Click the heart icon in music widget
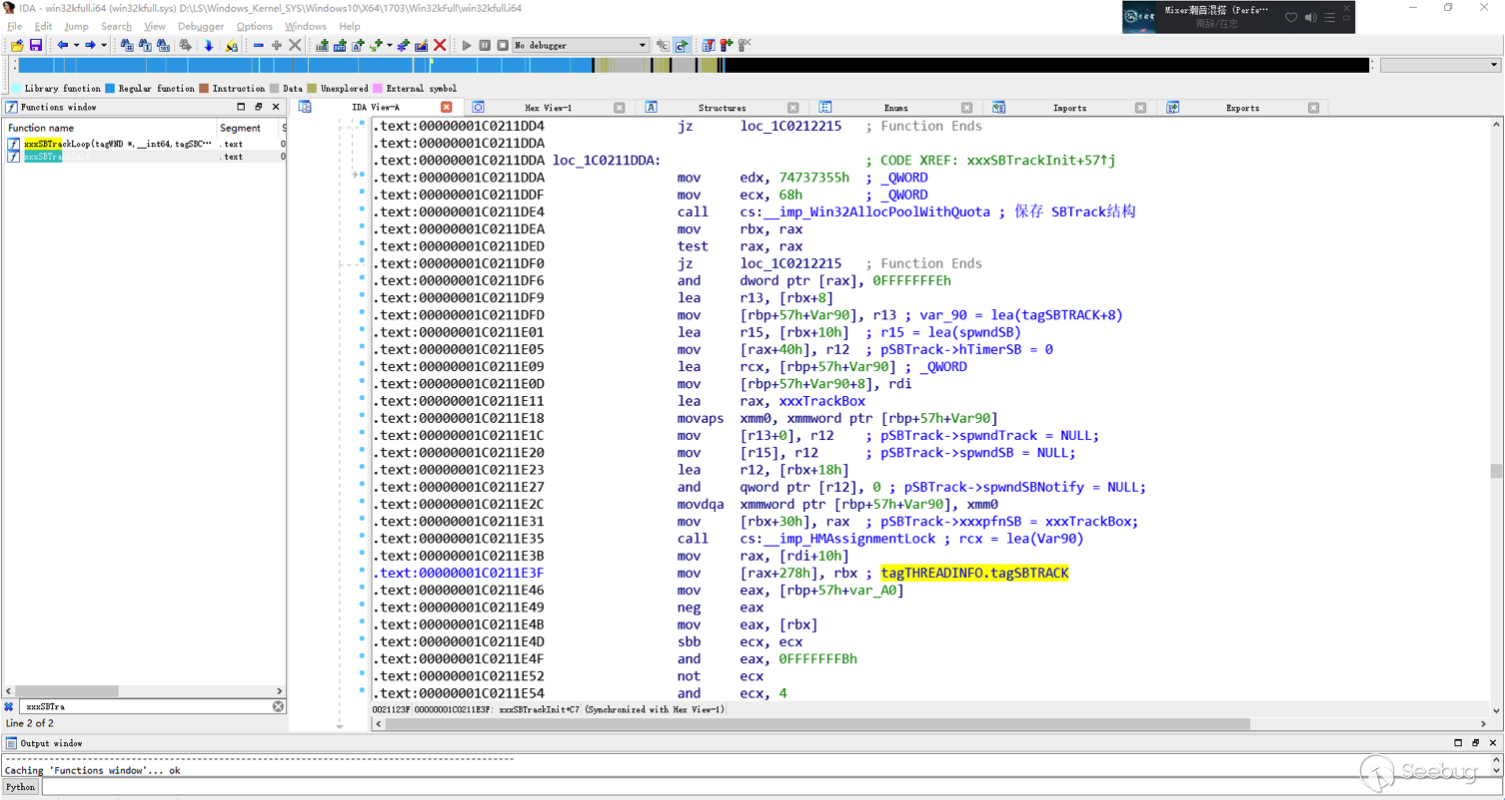Screen dimensions: 1505x800 (x=1291, y=17)
